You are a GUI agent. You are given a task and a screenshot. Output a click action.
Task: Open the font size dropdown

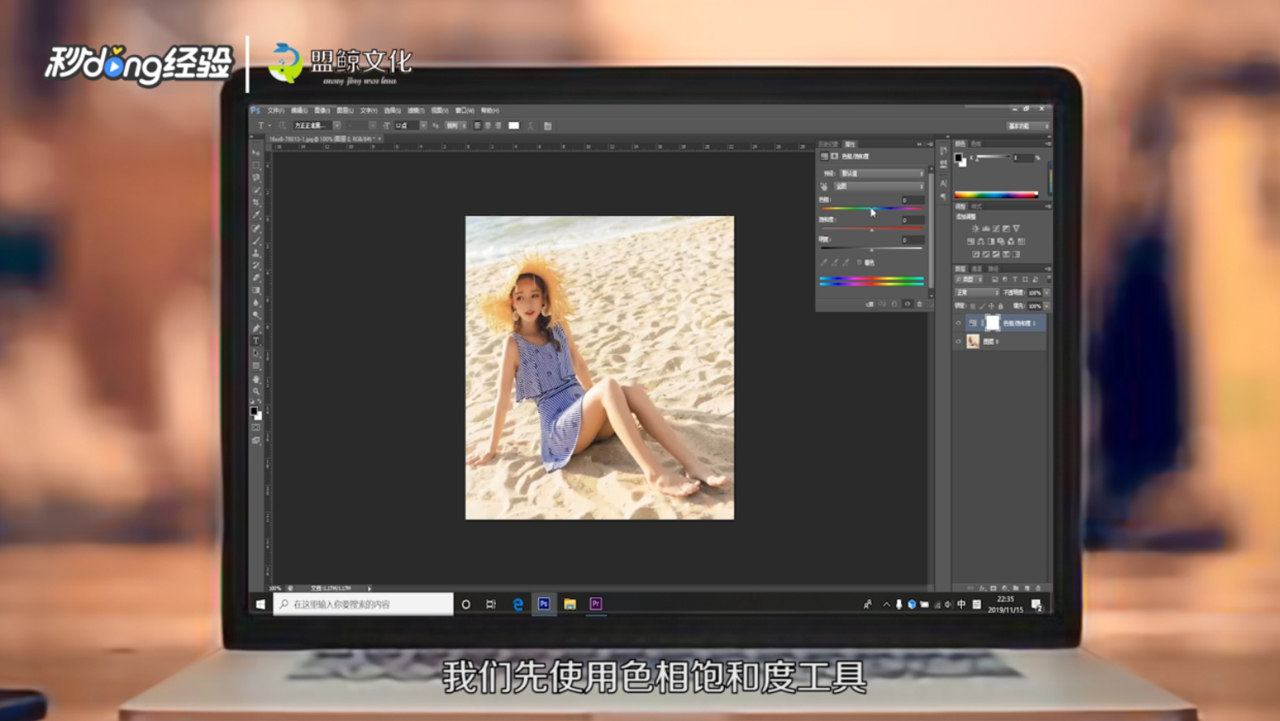(424, 125)
